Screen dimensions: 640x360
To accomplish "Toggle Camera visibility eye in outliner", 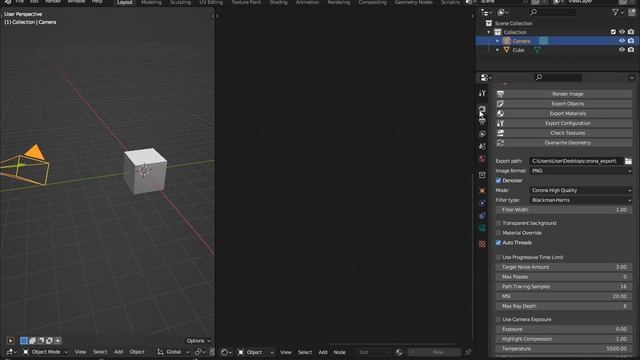I will [x=622, y=41].
